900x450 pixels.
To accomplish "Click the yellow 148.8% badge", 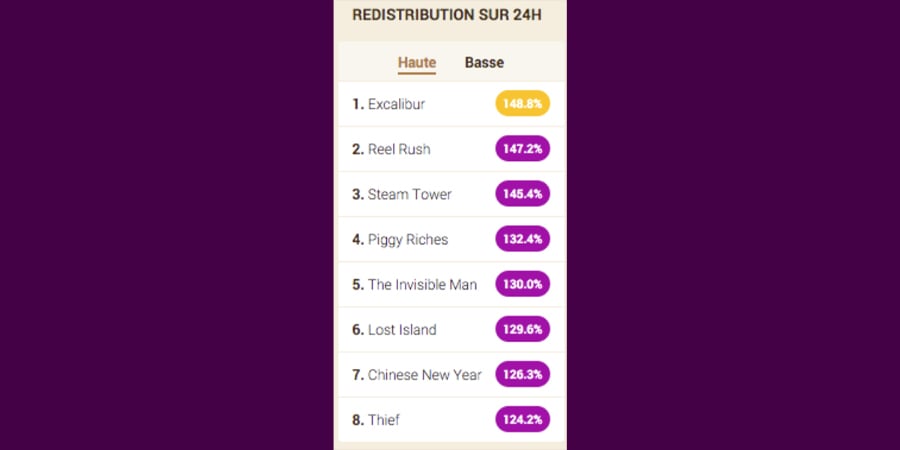I will tap(522, 104).
